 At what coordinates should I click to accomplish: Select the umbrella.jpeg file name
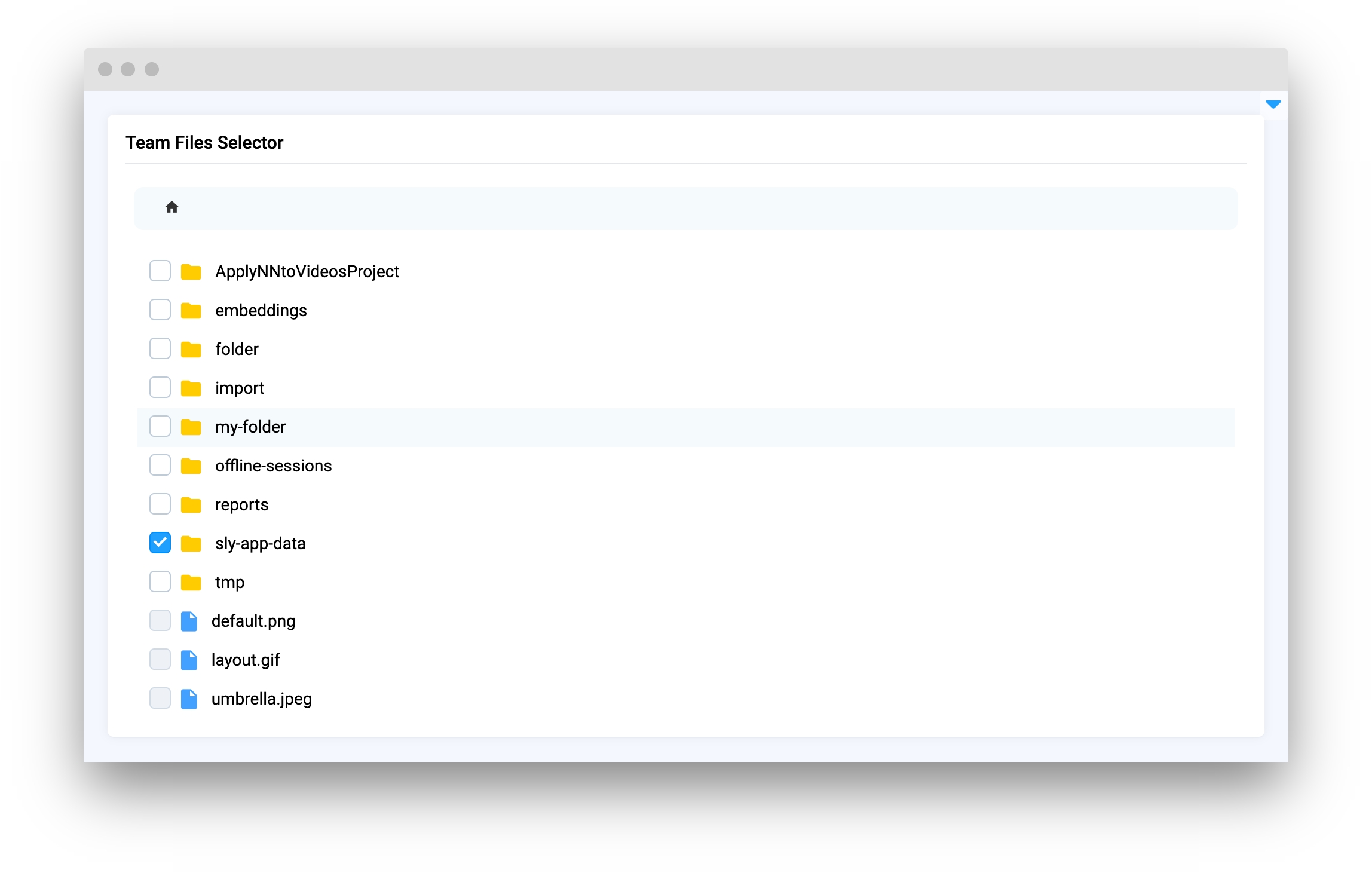[262, 699]
